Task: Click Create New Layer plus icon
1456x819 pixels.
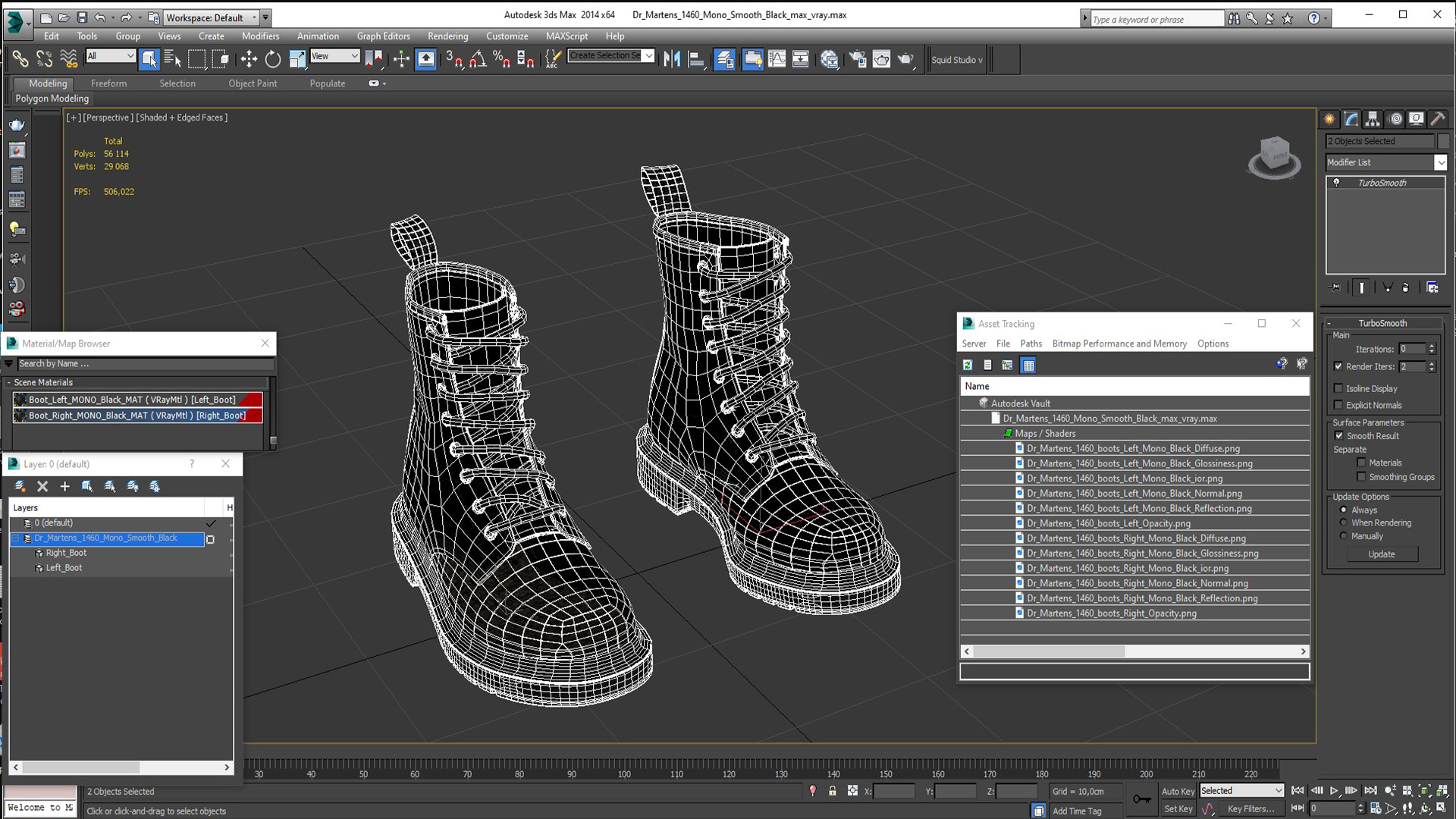Action: point(64,486)
